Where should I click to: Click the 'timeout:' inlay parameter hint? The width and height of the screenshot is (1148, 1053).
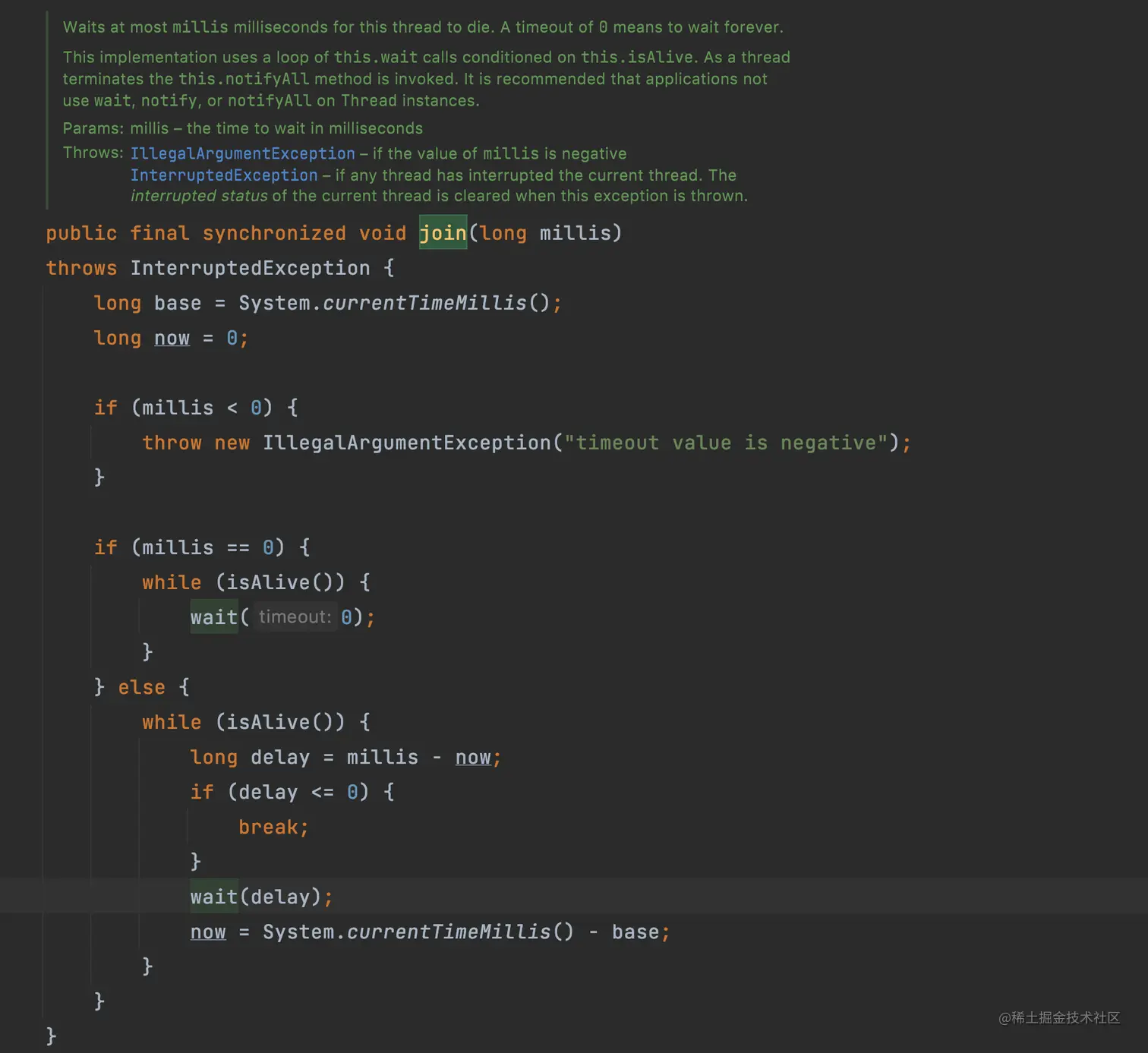point(295,616)
